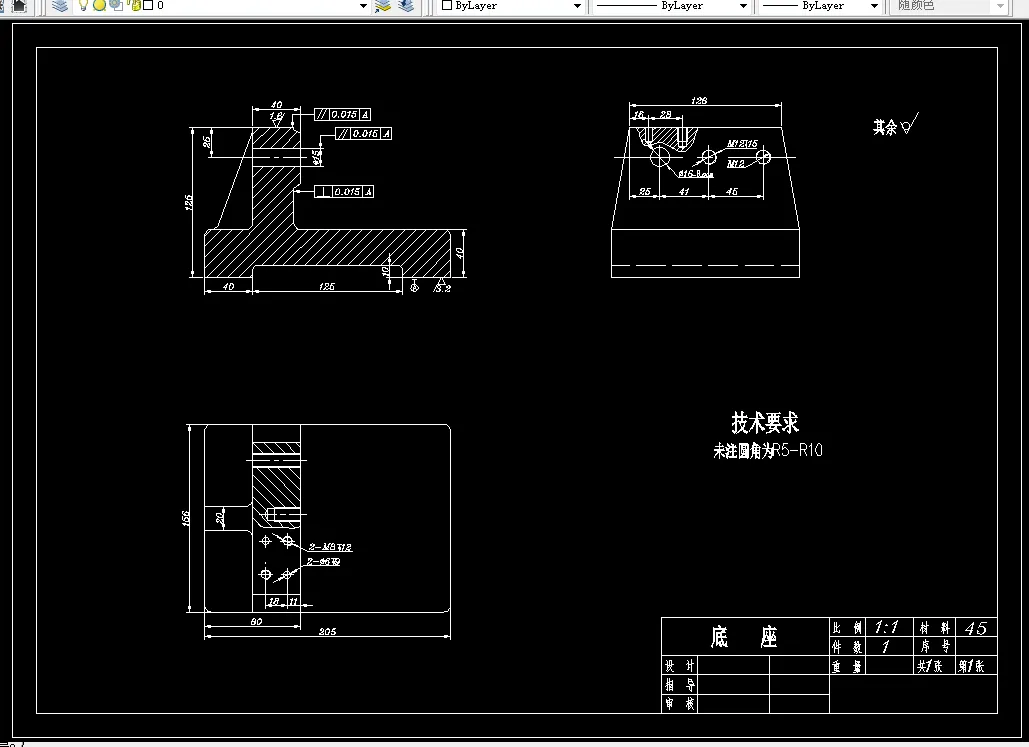Select the 底座 title in the title block

tap(745, 637)
